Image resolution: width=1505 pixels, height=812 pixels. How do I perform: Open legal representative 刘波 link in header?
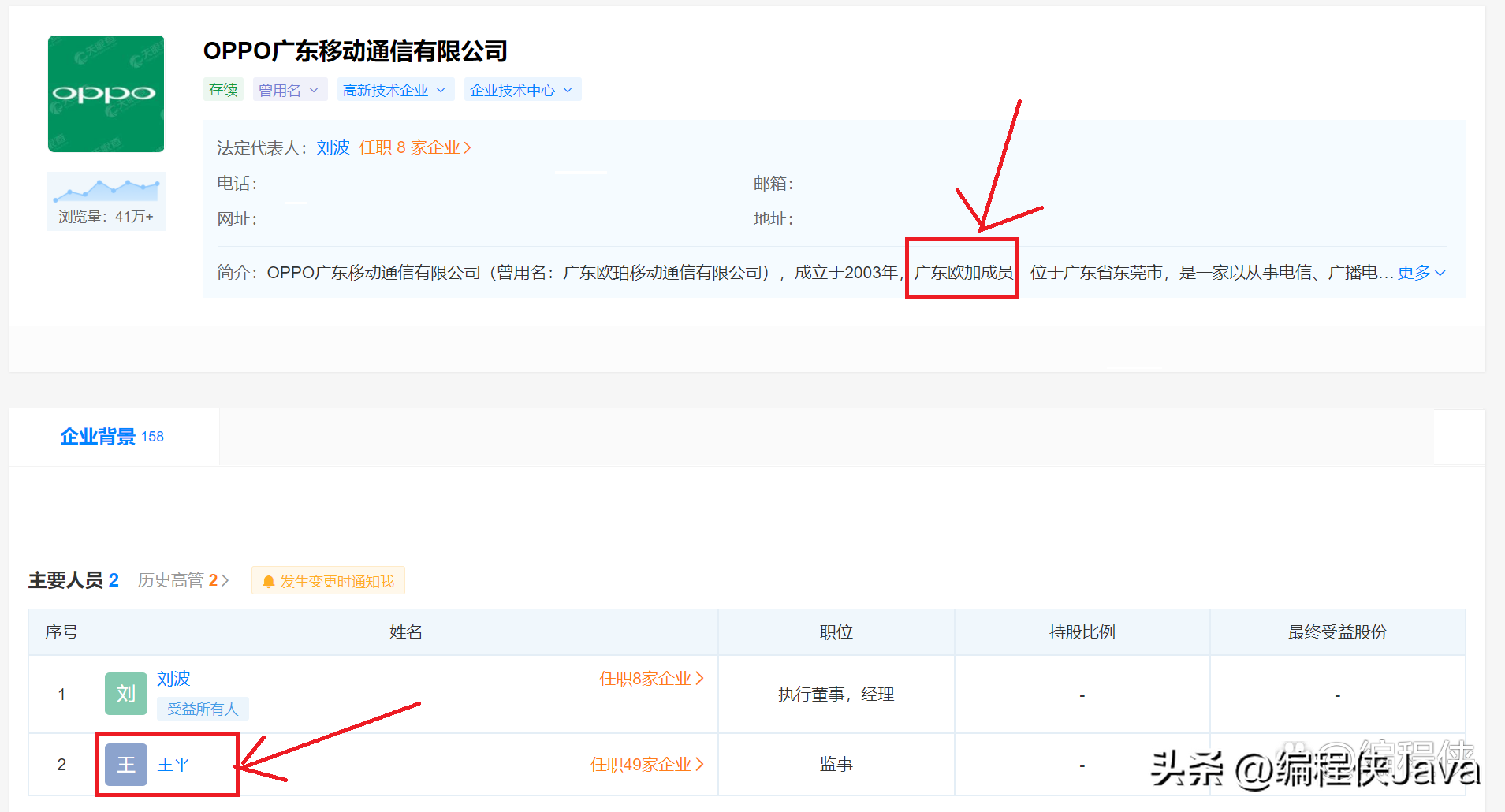coord(333,147)
